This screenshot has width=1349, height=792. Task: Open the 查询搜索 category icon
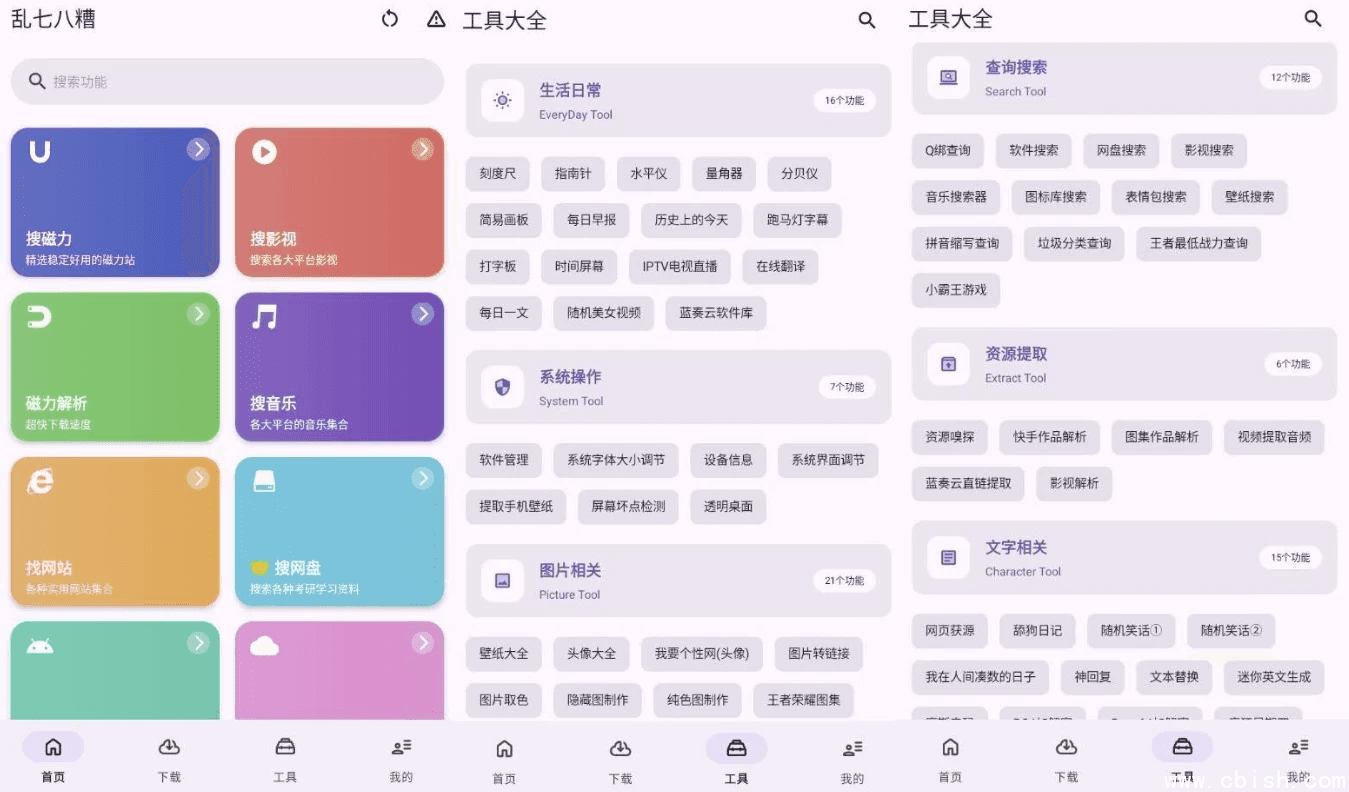pos(948,78)
